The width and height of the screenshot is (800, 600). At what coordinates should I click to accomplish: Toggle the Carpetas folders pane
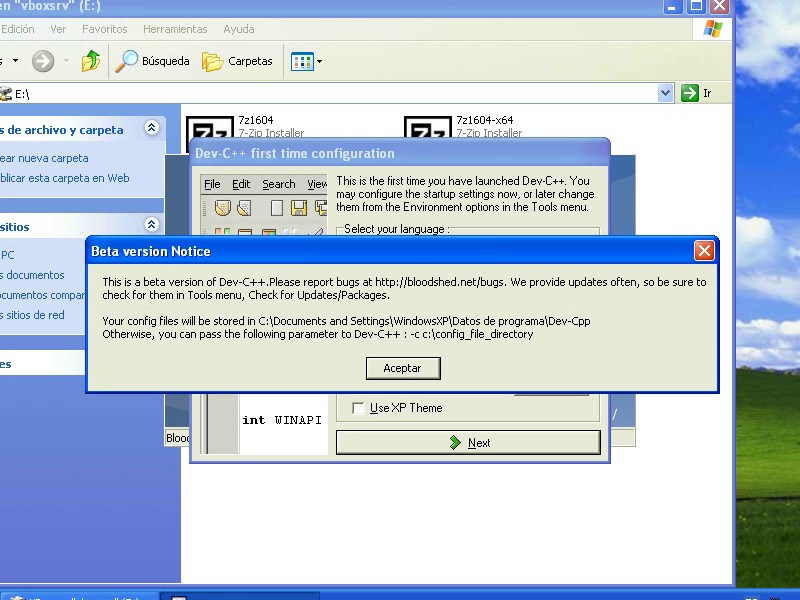coord(237,61)
